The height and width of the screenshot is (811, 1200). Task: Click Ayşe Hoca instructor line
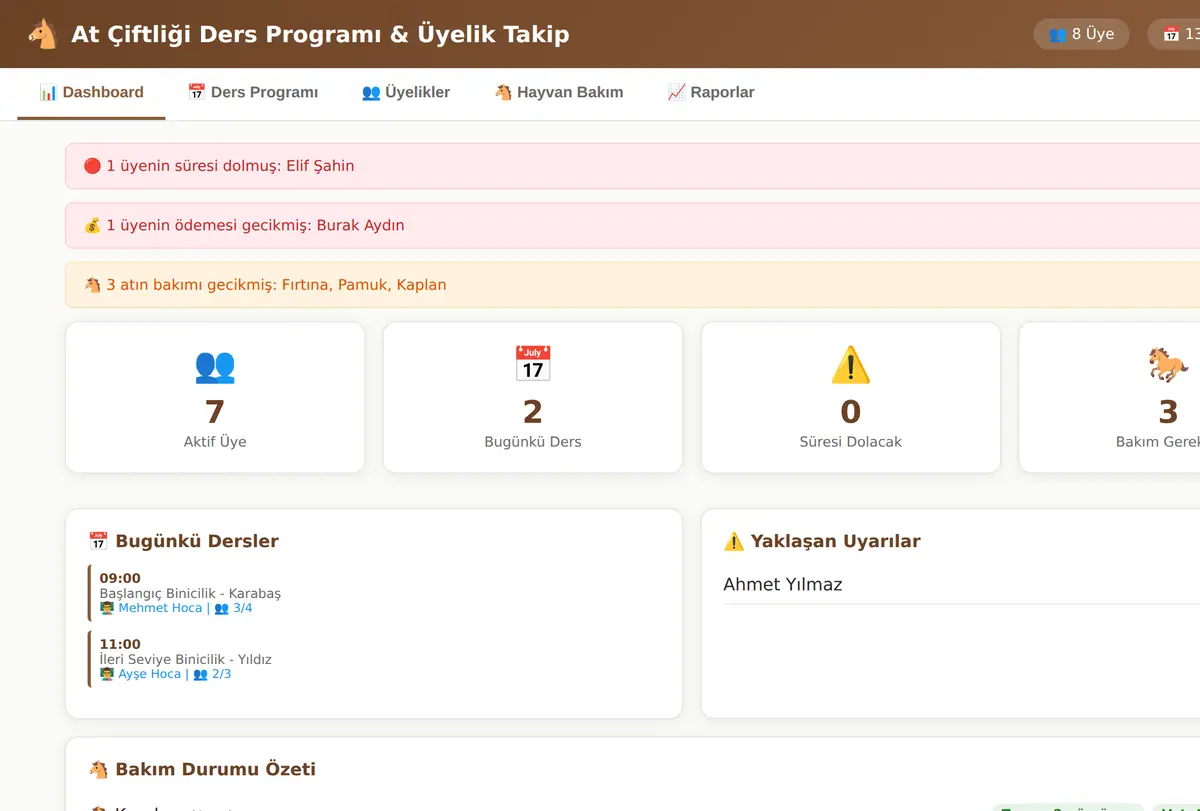click(166, 674)
